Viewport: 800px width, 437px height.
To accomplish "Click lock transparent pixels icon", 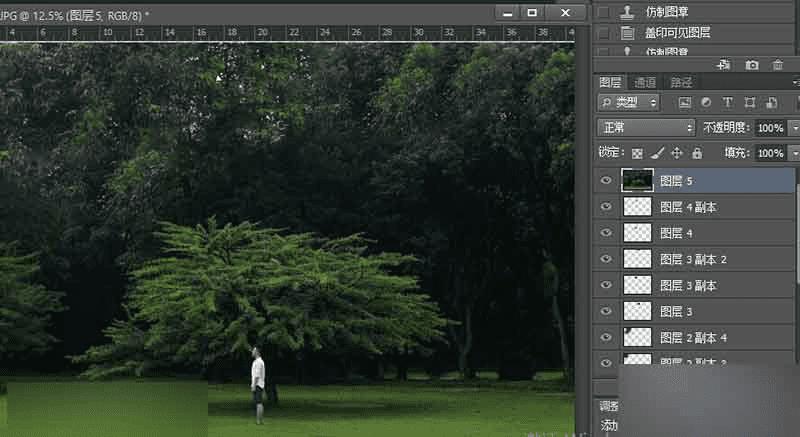I will point(636,153).
